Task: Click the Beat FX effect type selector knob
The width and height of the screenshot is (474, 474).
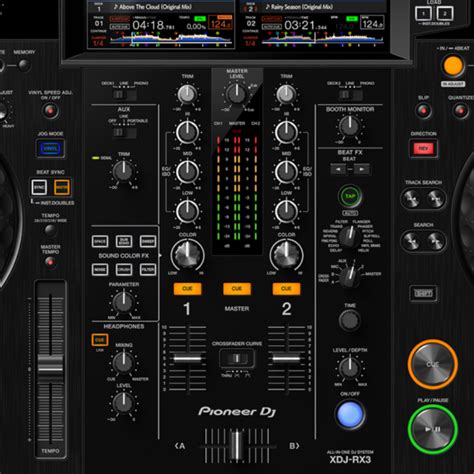Action: pos(349,236)
